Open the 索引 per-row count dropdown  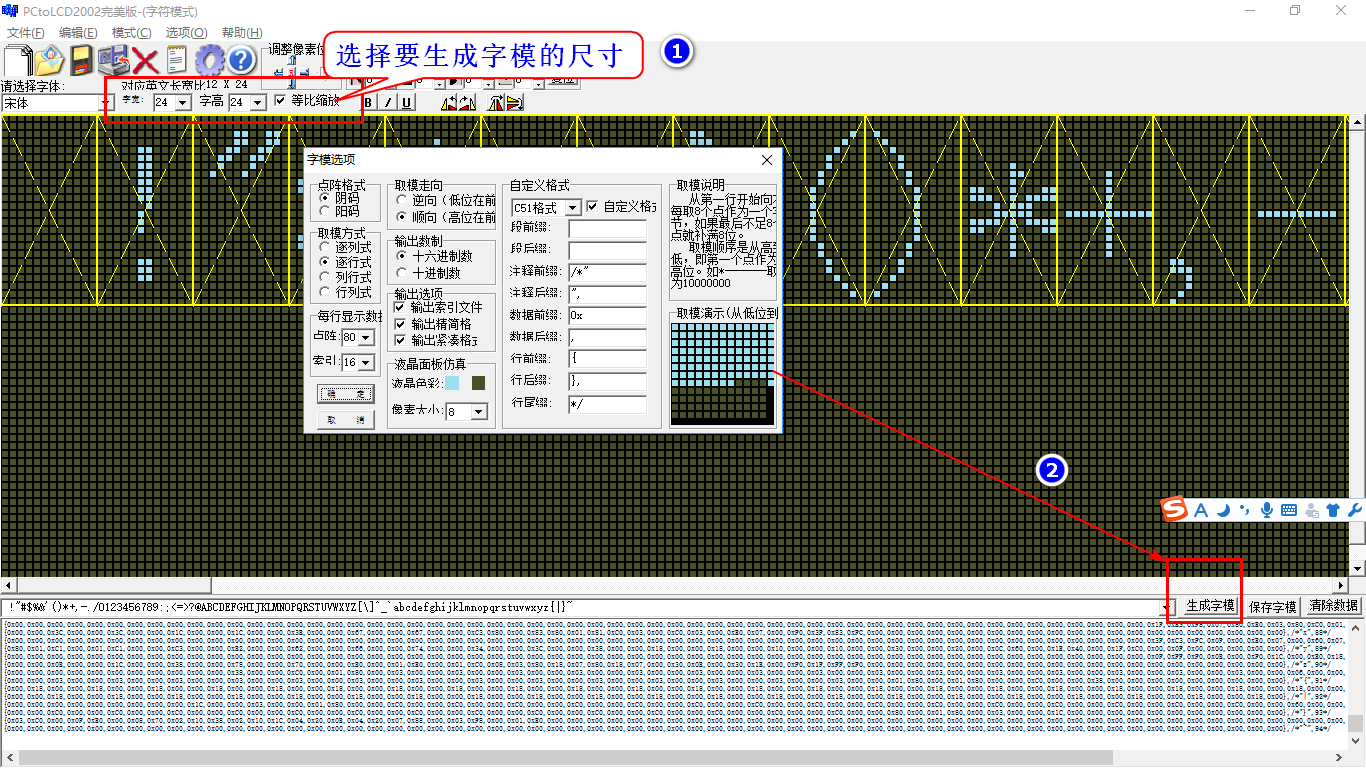coord(365,363)
